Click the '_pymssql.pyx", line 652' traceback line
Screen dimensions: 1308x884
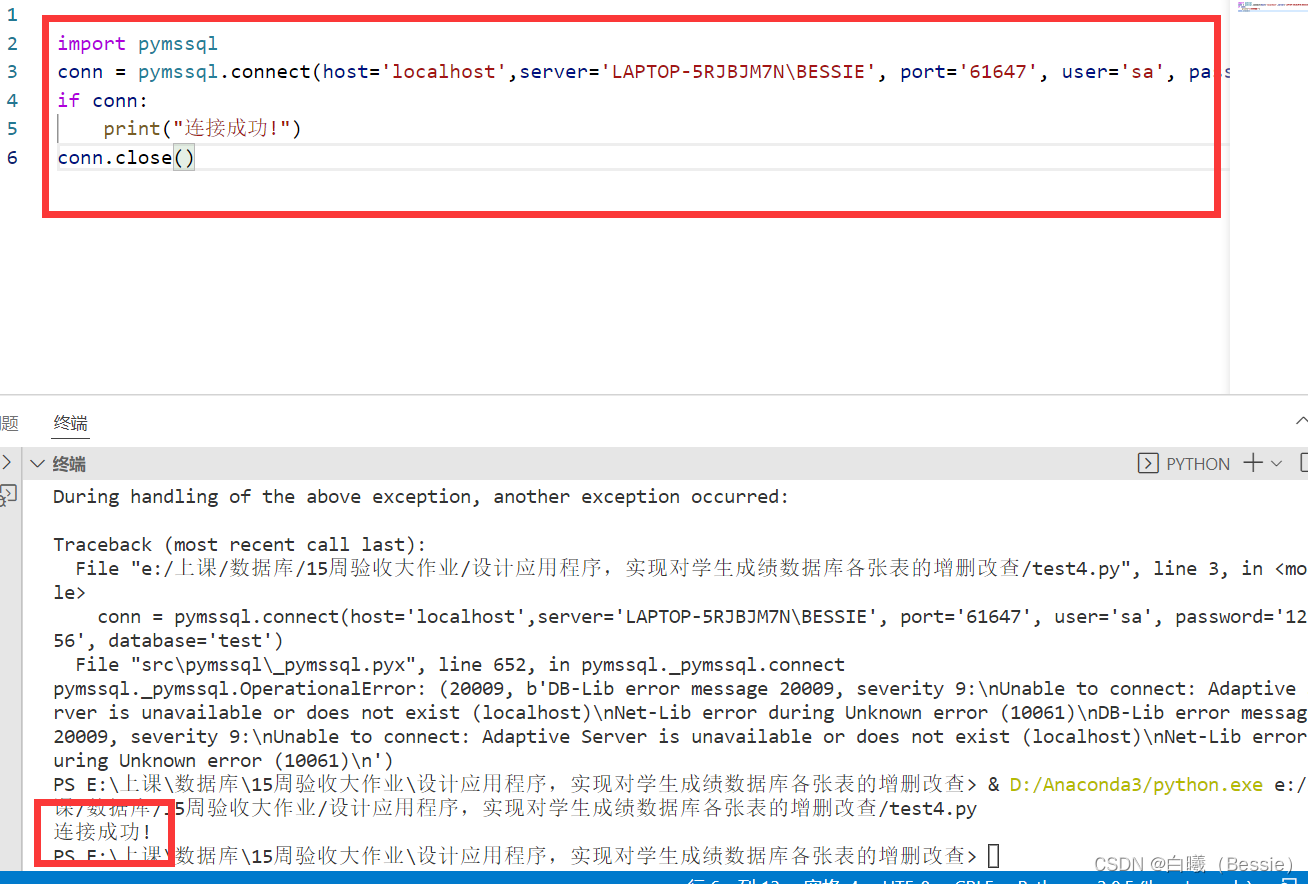tap(460, 665)
